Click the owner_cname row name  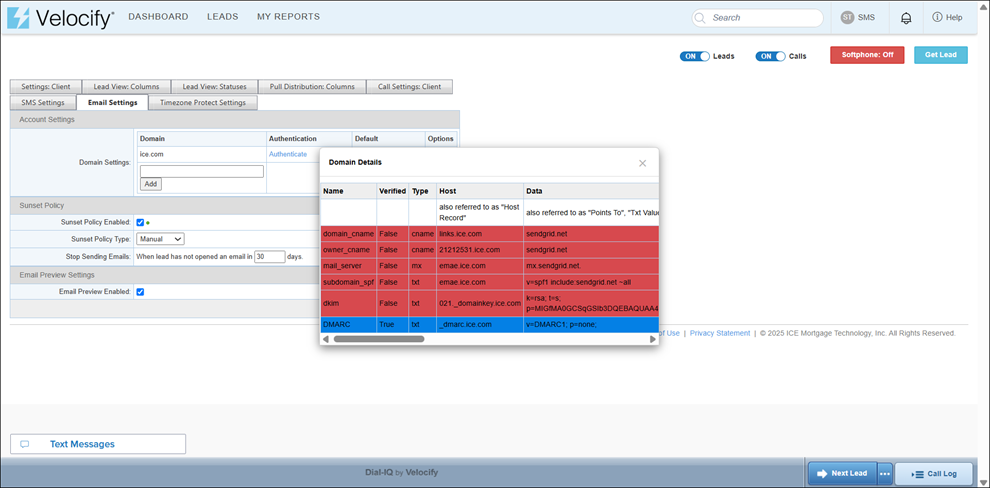point(347,249)
